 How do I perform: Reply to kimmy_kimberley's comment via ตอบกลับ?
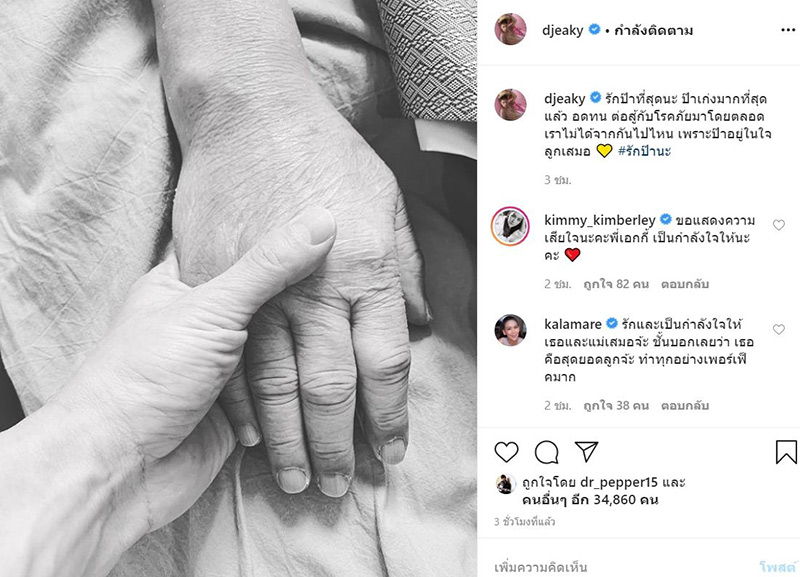point(685,284)
